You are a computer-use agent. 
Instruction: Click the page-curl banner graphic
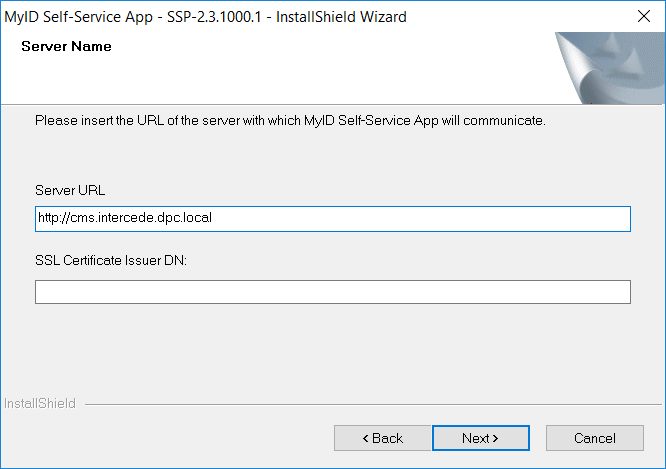[610, 68]
